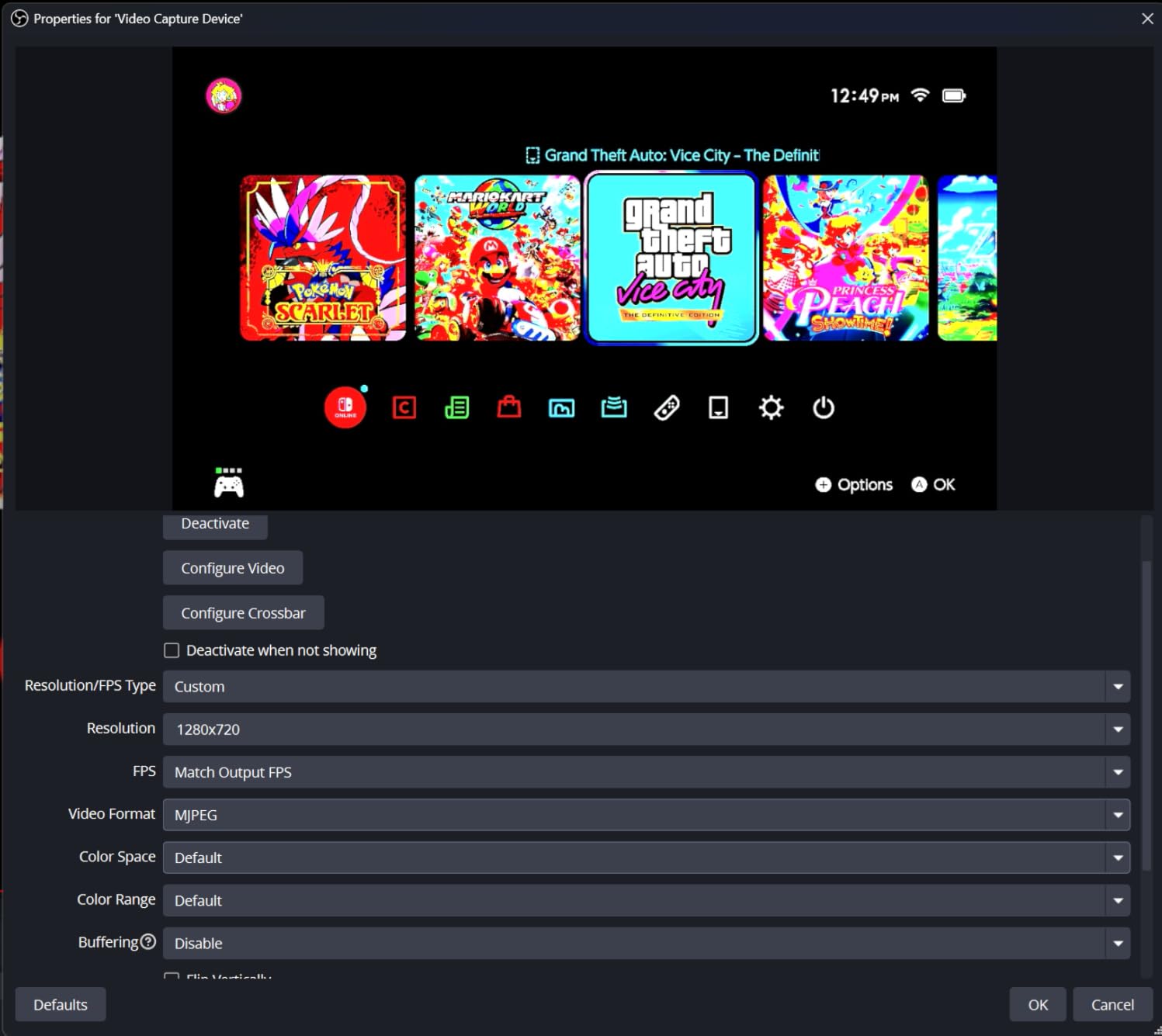Open the Video Format dropdown showing MJPEG

pos(647,815)
